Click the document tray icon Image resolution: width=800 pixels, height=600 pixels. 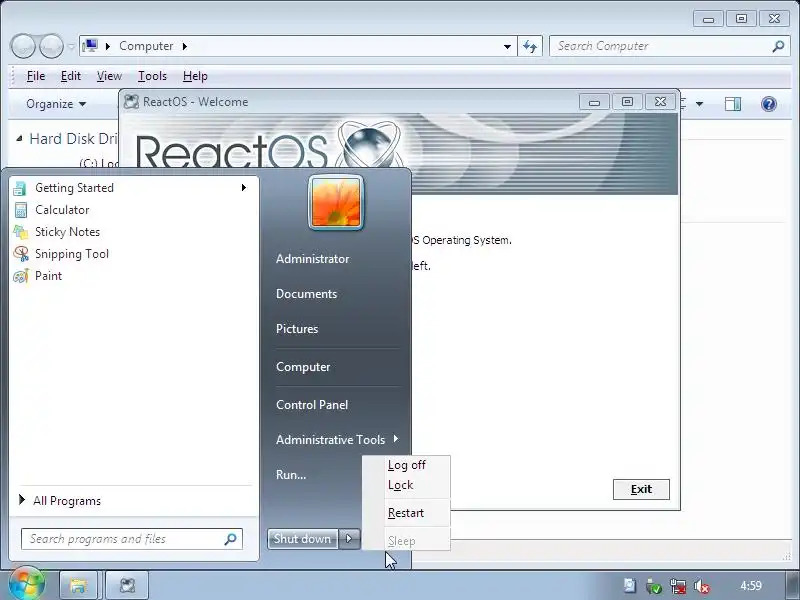(x=630, y=585)
